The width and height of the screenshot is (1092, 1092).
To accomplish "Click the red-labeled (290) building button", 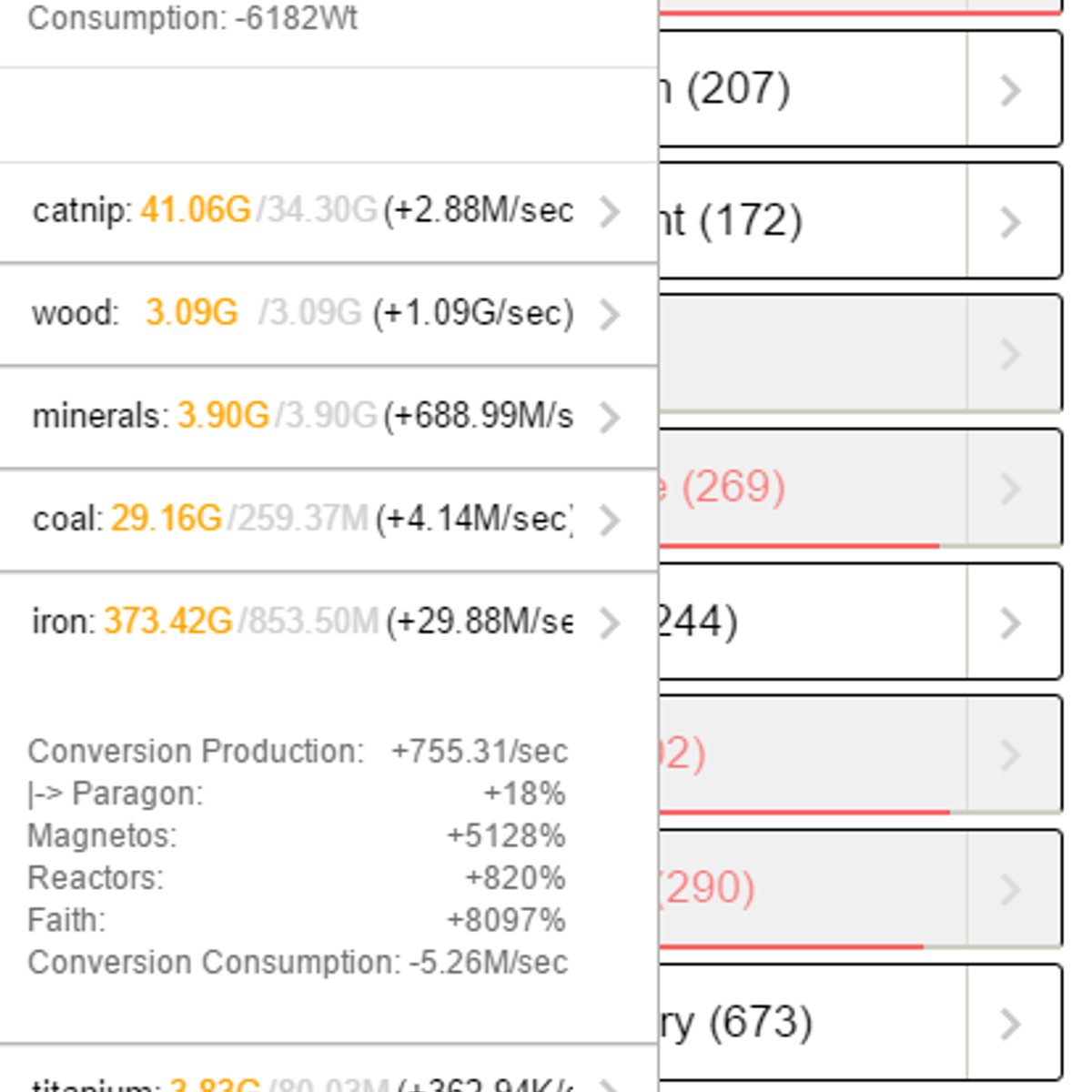I will (x=810, y=888).
